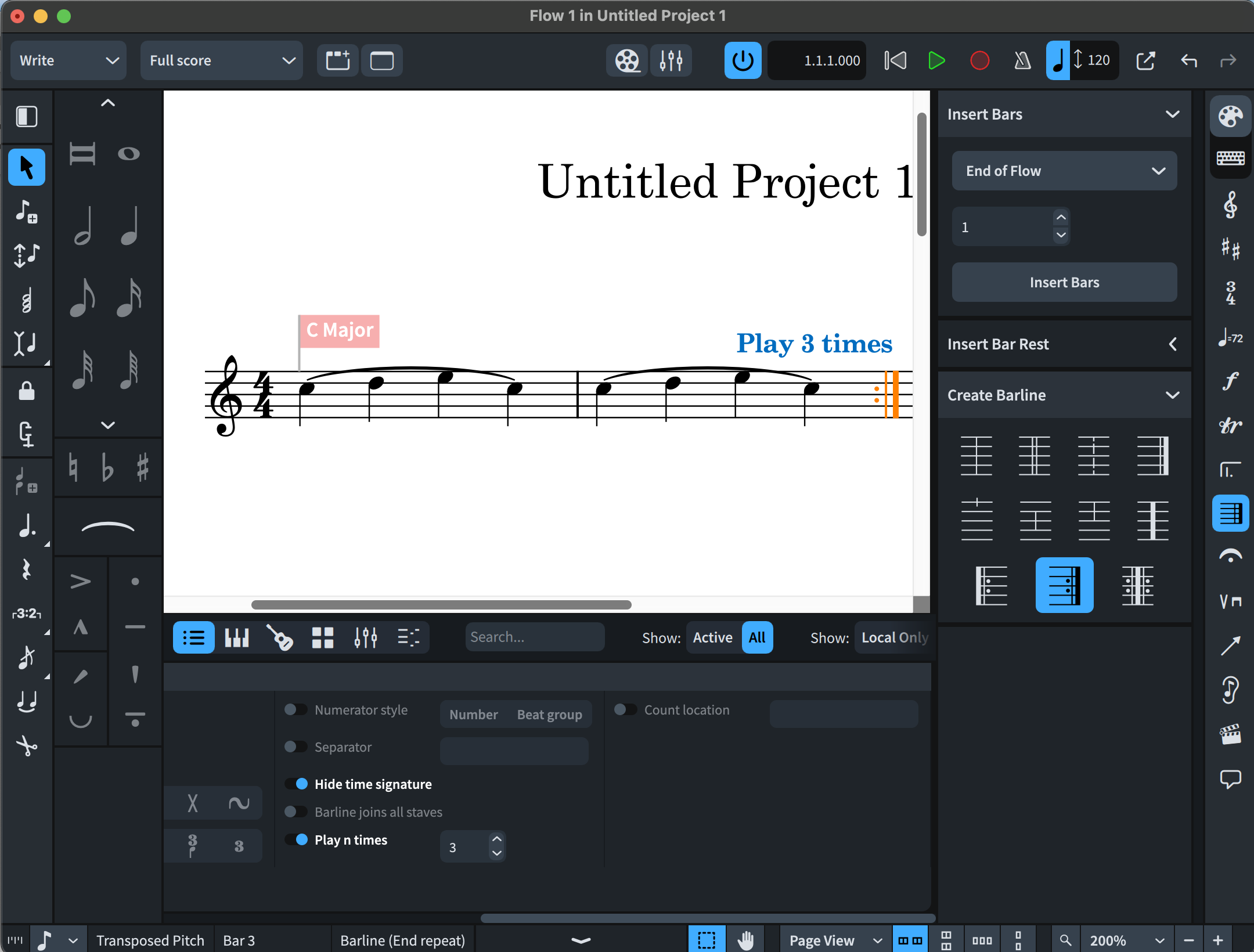The image size is (1254, 952).
Task: Click the slur icon in notes panel
Action: tap(108, 527)
